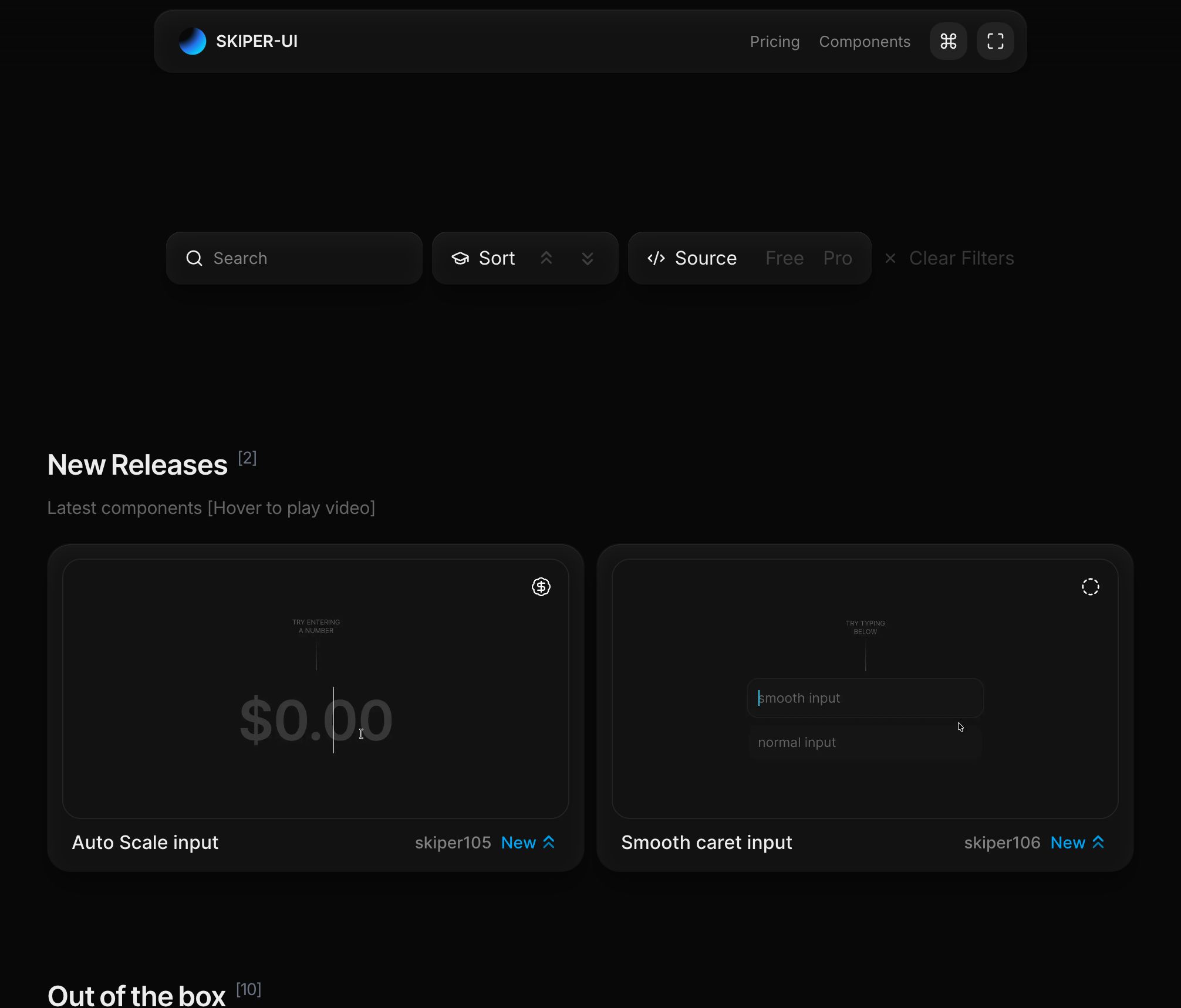This screenshot has width=1181, height=1008.
Task: Click the 'TRY ENTERING A NUMBER' hint
Action: (316, 626)
